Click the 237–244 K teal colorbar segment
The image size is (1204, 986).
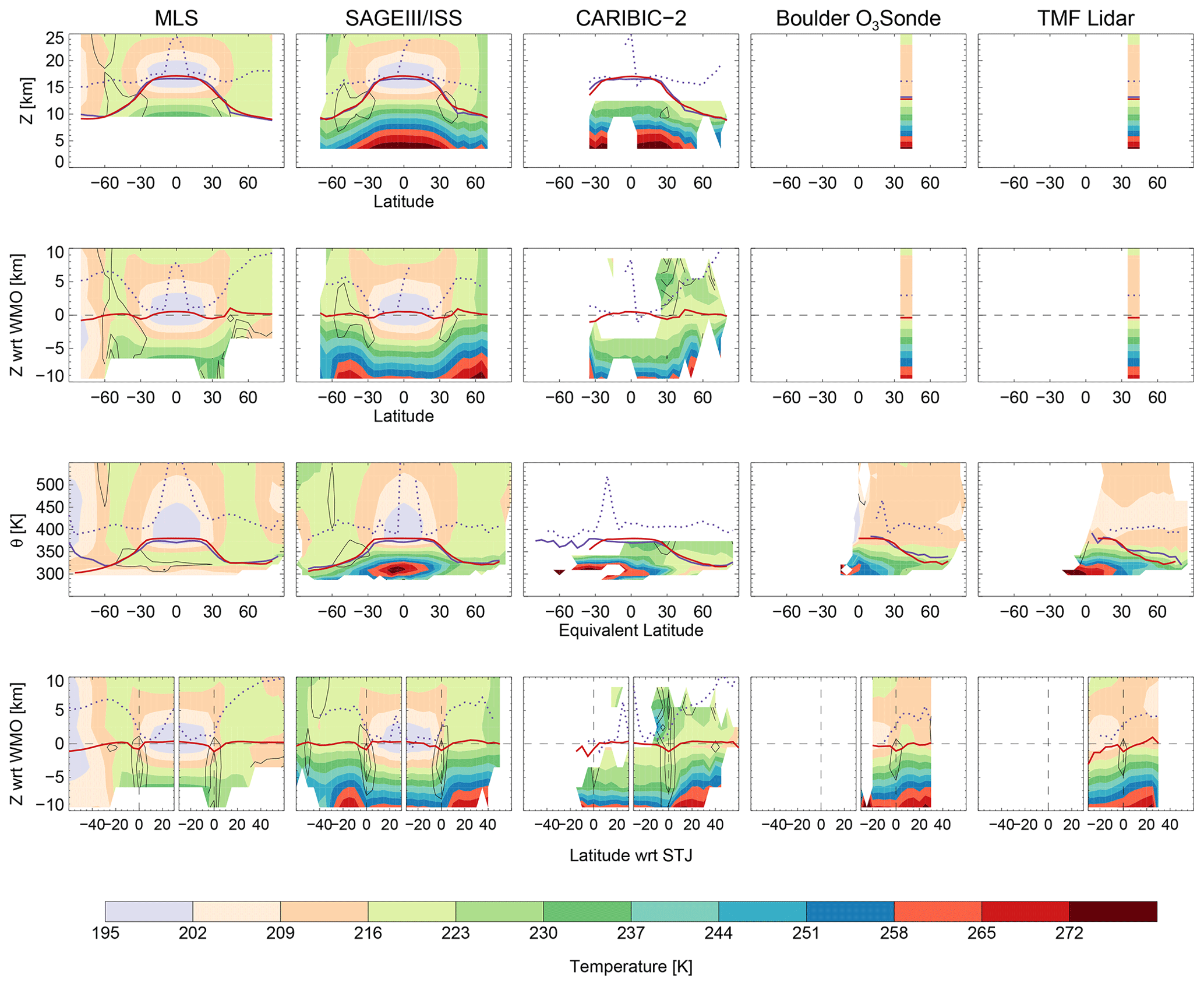click(675, 911)
